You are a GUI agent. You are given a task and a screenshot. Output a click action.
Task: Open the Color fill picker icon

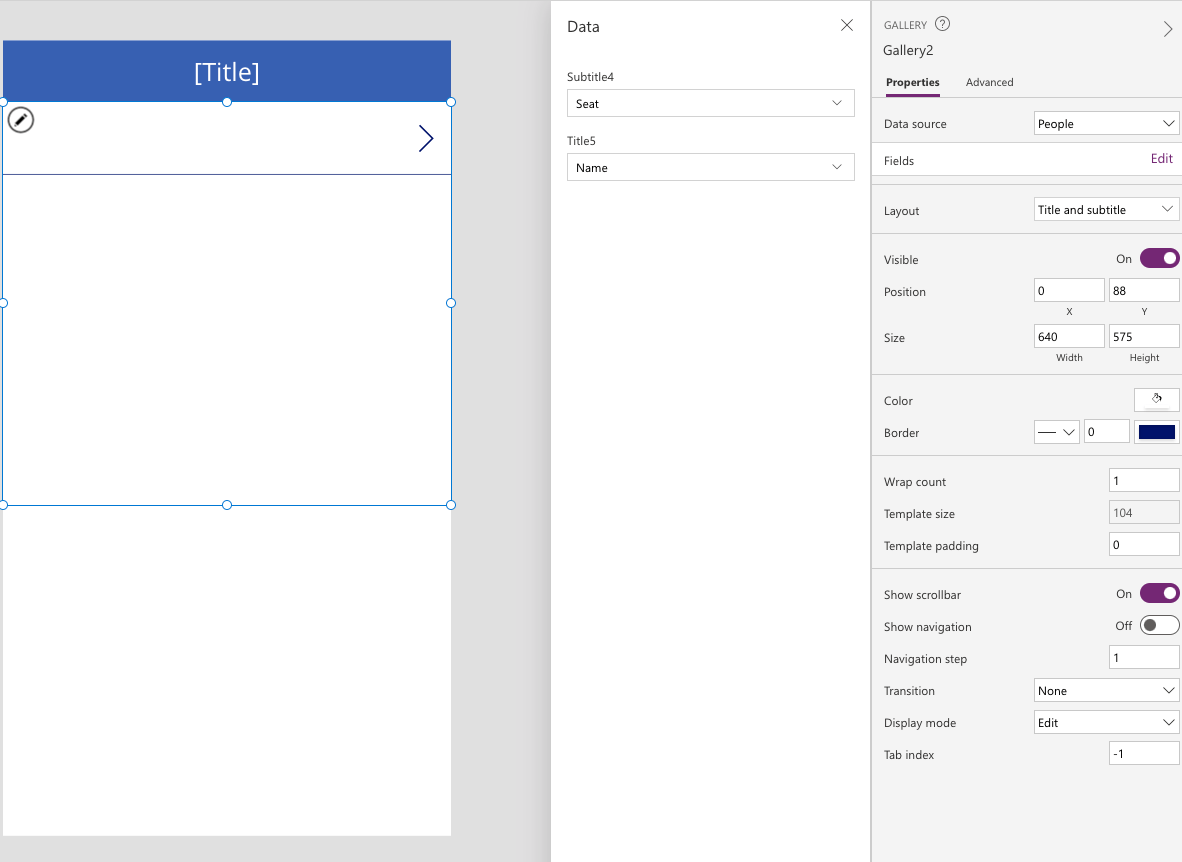point(1156,398)
